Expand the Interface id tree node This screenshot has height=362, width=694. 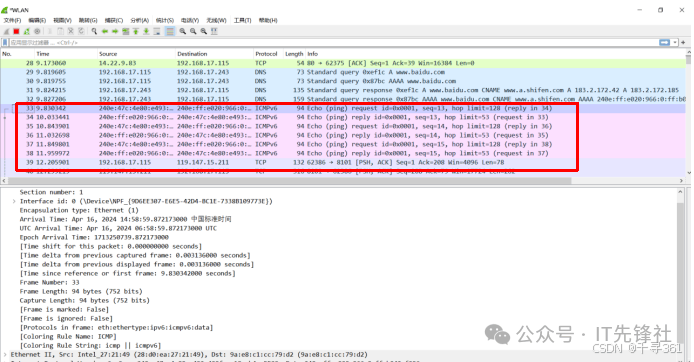(14, 201)
